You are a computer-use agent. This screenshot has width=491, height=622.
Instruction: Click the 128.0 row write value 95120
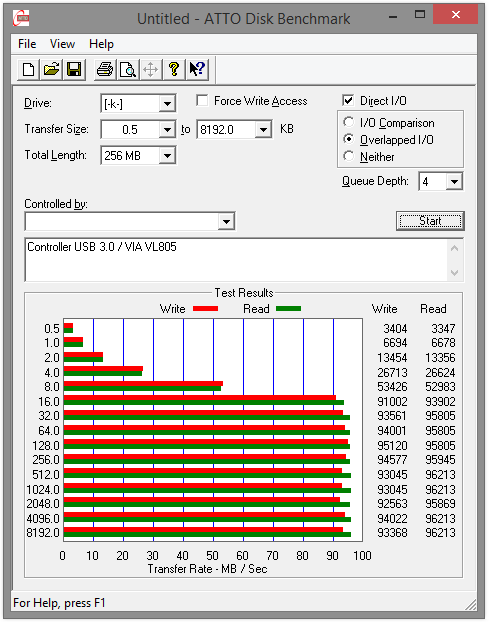point(392,445)
